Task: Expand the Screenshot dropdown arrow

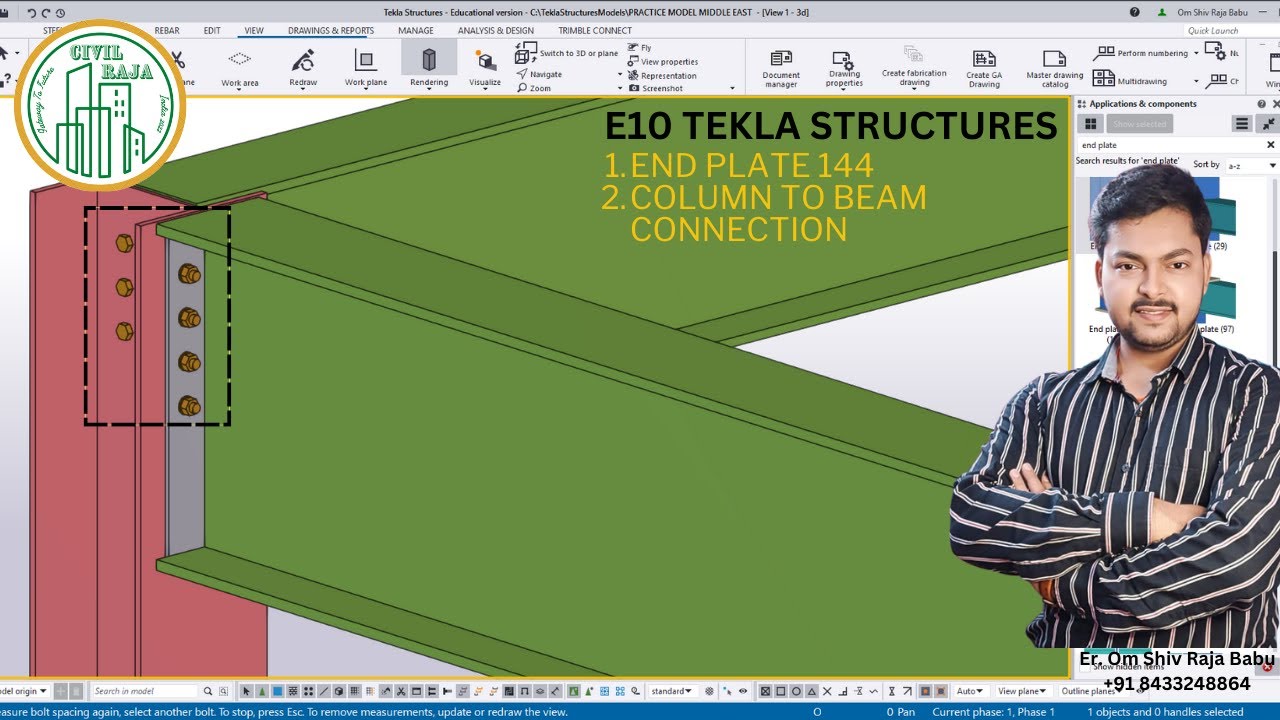Action: [732, 89]
